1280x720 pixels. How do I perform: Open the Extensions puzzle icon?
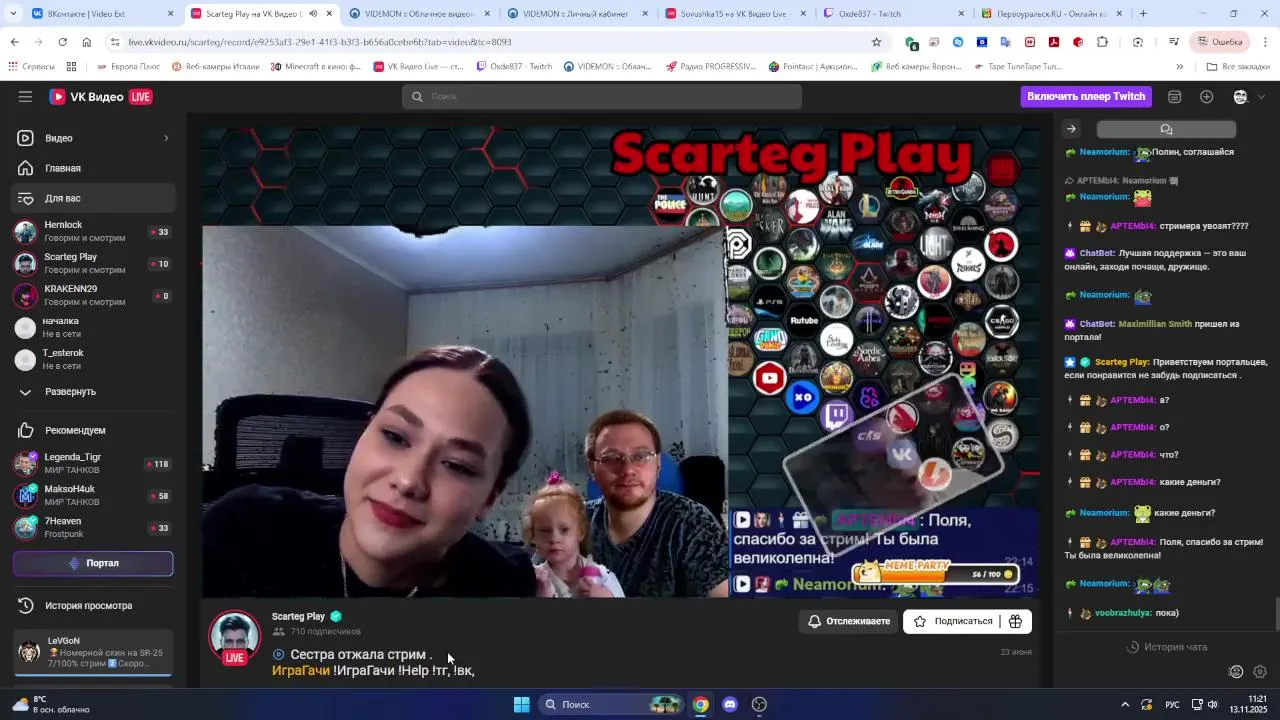(1102, 42)
